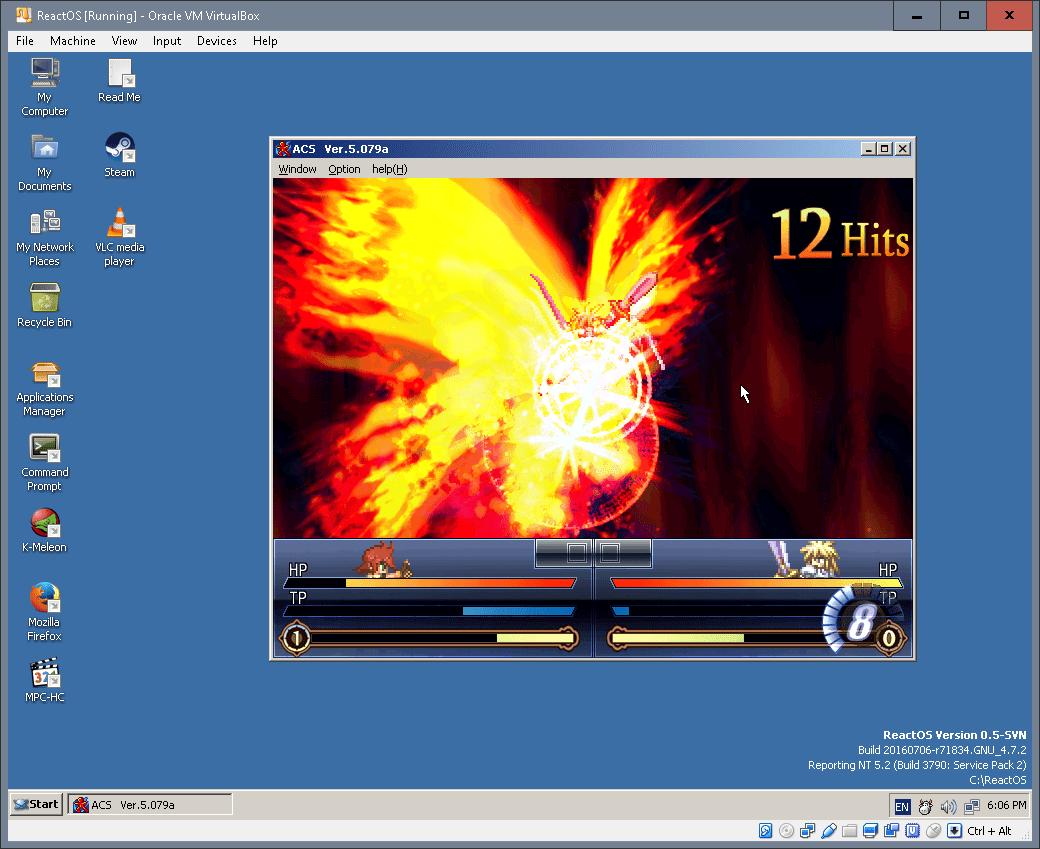Click player one's yellow power gauge
Screen dimensions: 1040x849
pyautogui.click(x=438, y=638)
